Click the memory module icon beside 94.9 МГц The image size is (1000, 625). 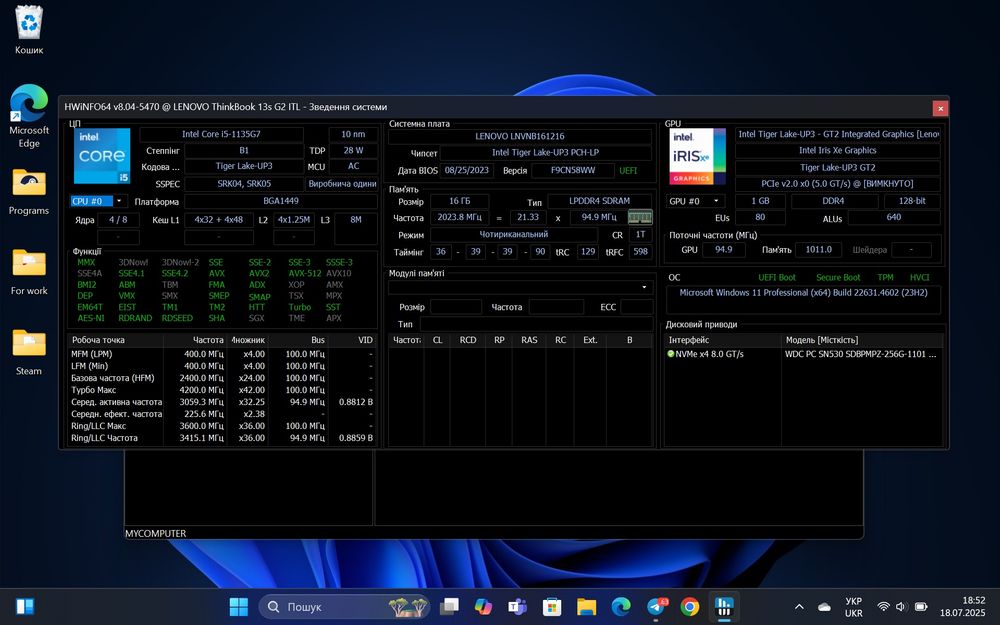640,217
